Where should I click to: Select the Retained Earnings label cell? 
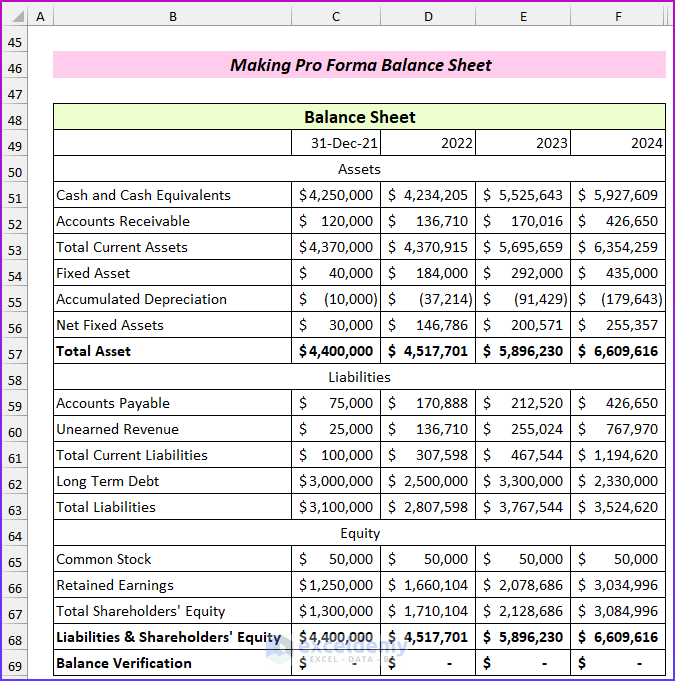[172, 585]
